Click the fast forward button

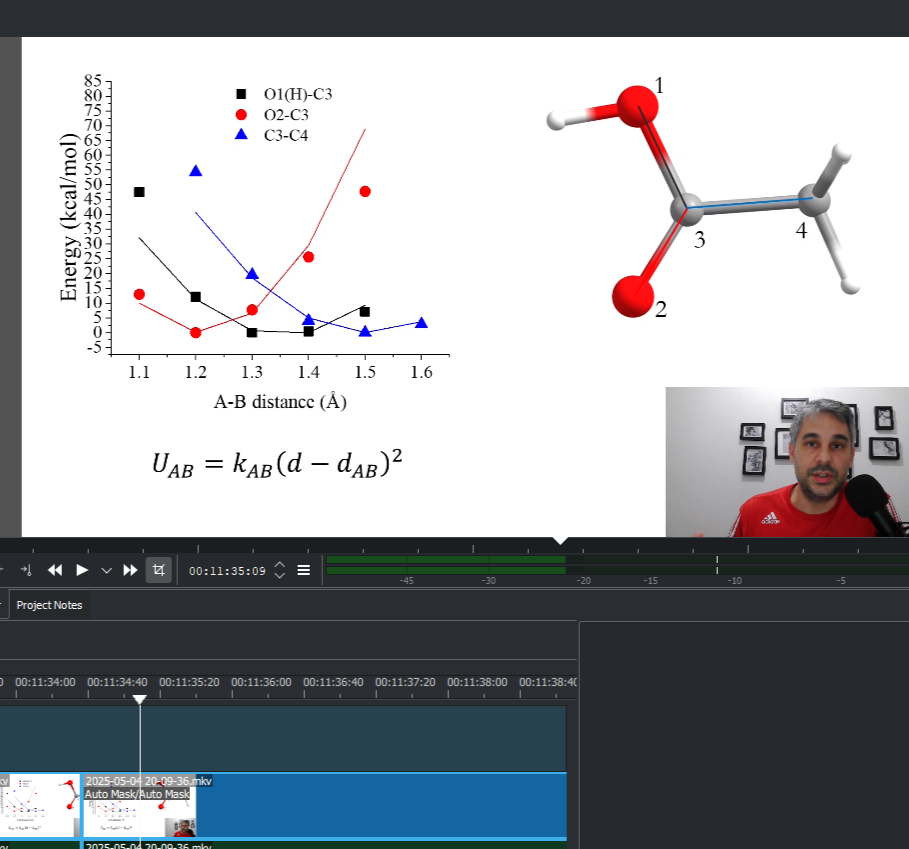[130, 570]
